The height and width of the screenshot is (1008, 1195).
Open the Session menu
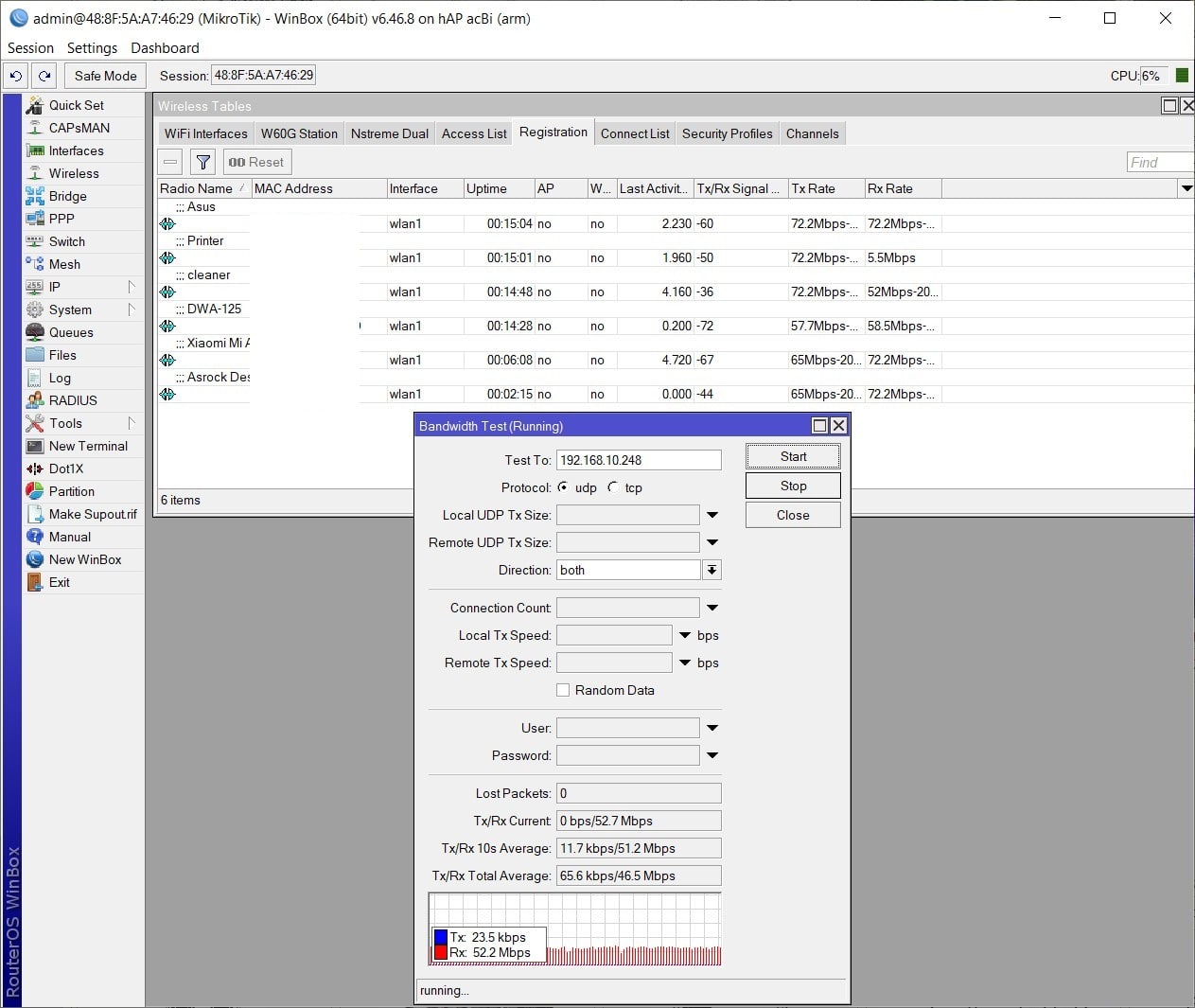[x=30, y=47]
